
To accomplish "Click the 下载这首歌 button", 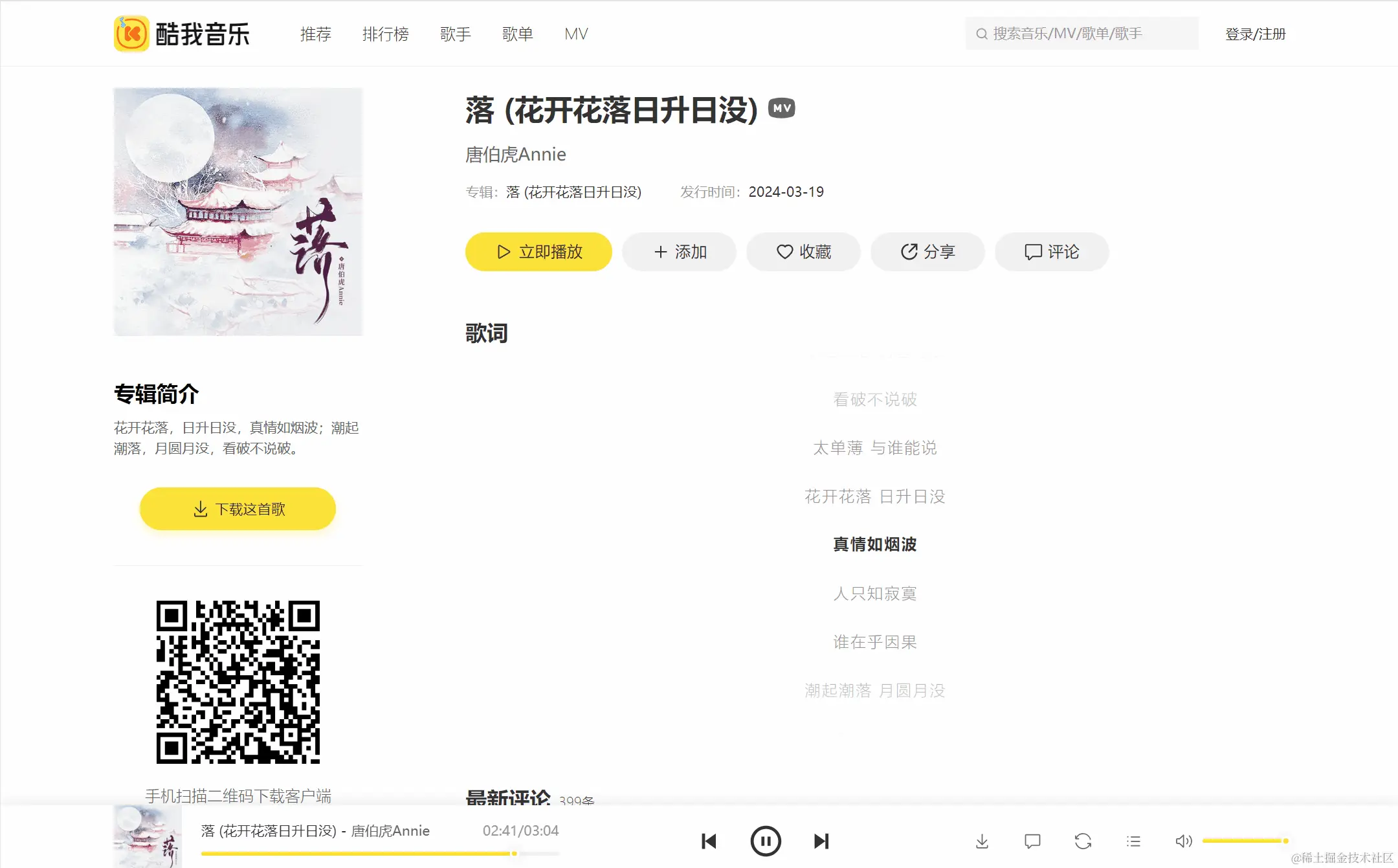I will click(238, 509).
